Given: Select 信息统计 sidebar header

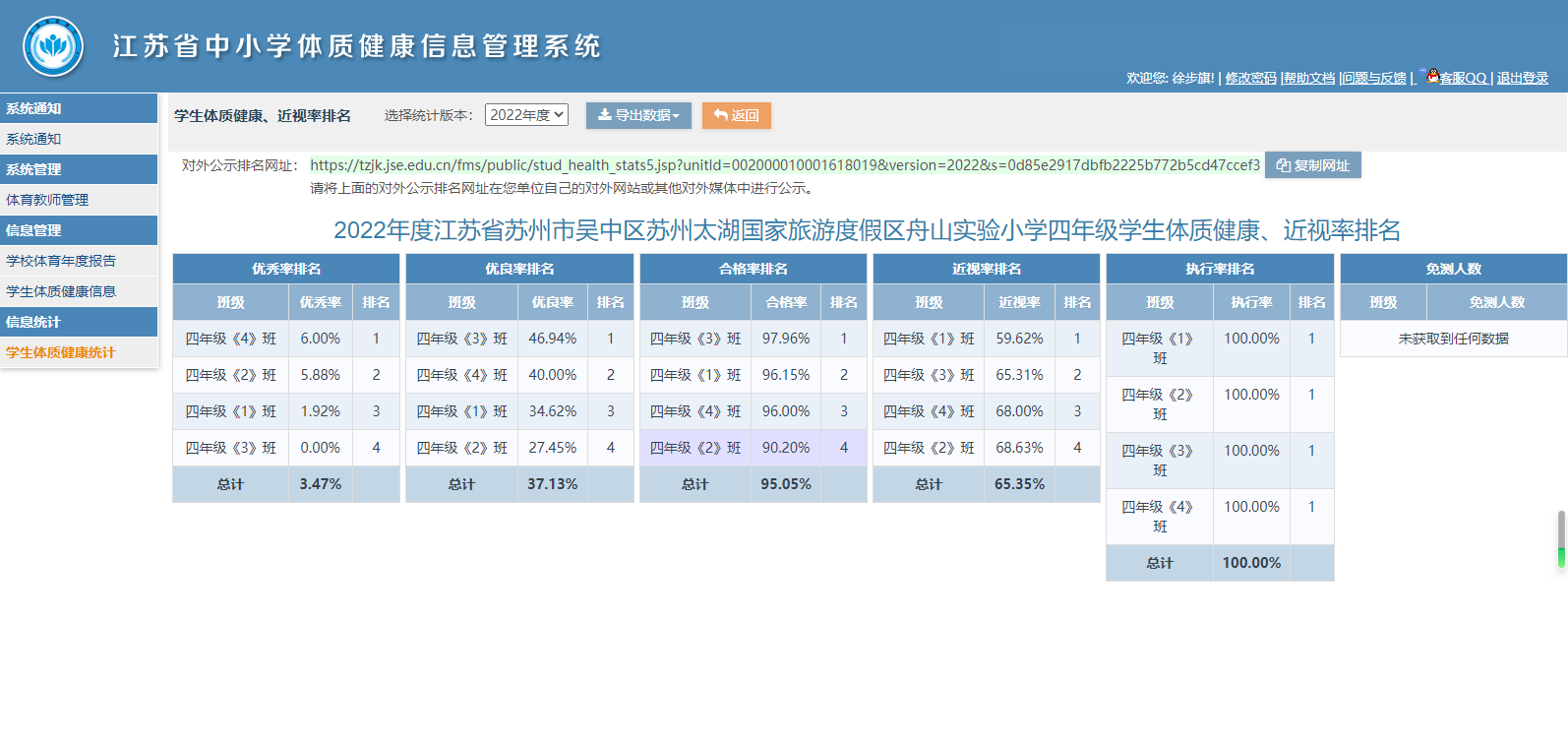Looking at the screenshot, I should point(79,322).
